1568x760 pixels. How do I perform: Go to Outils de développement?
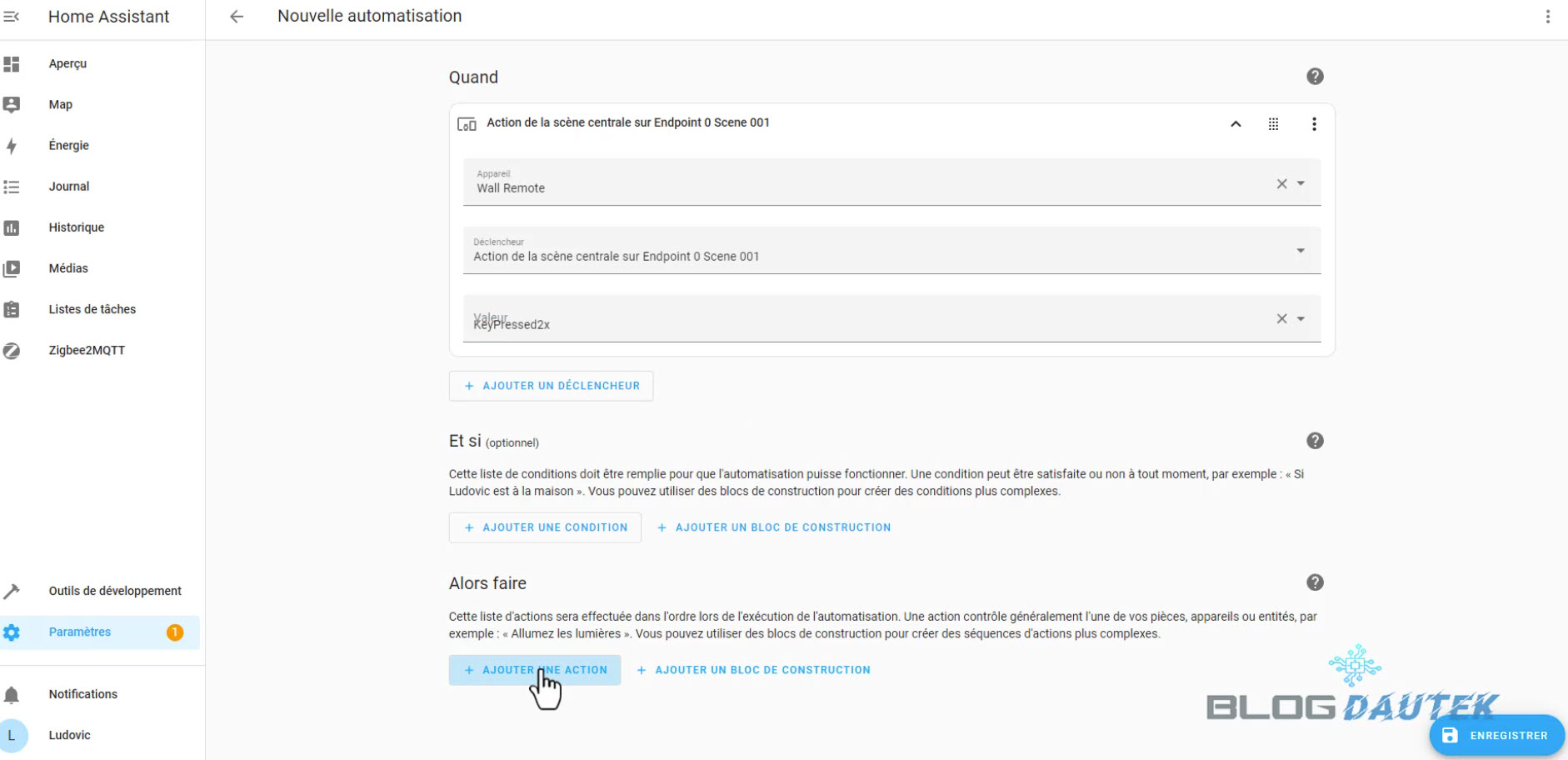click(x=114, y=591)
